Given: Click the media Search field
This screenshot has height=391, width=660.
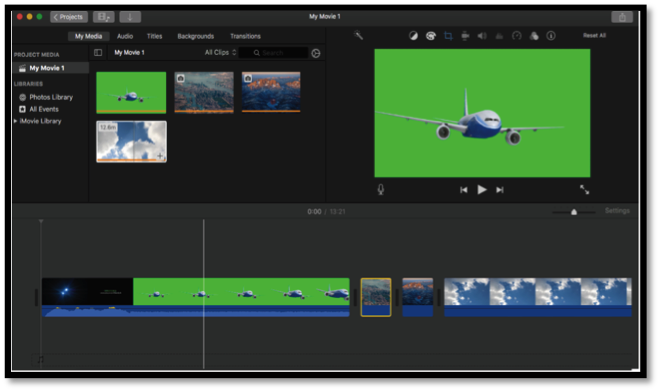Looking at the screenshot, I should coord(274,53).
